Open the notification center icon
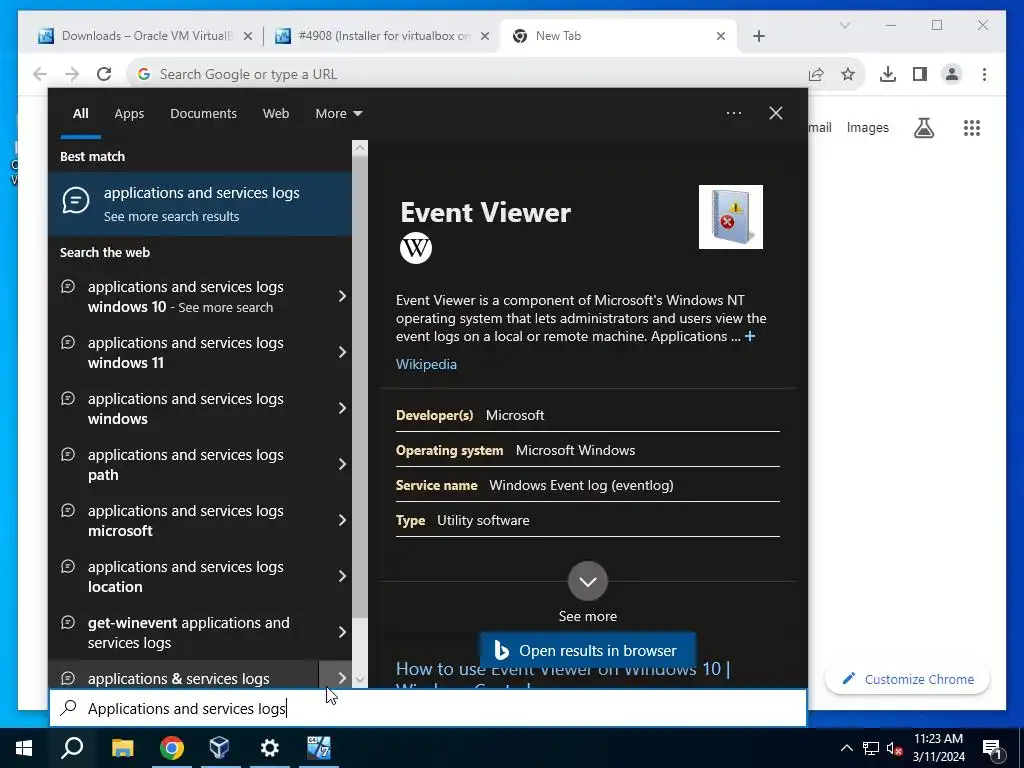Viewport: 1024px width, 768px height. click(993, 749)
